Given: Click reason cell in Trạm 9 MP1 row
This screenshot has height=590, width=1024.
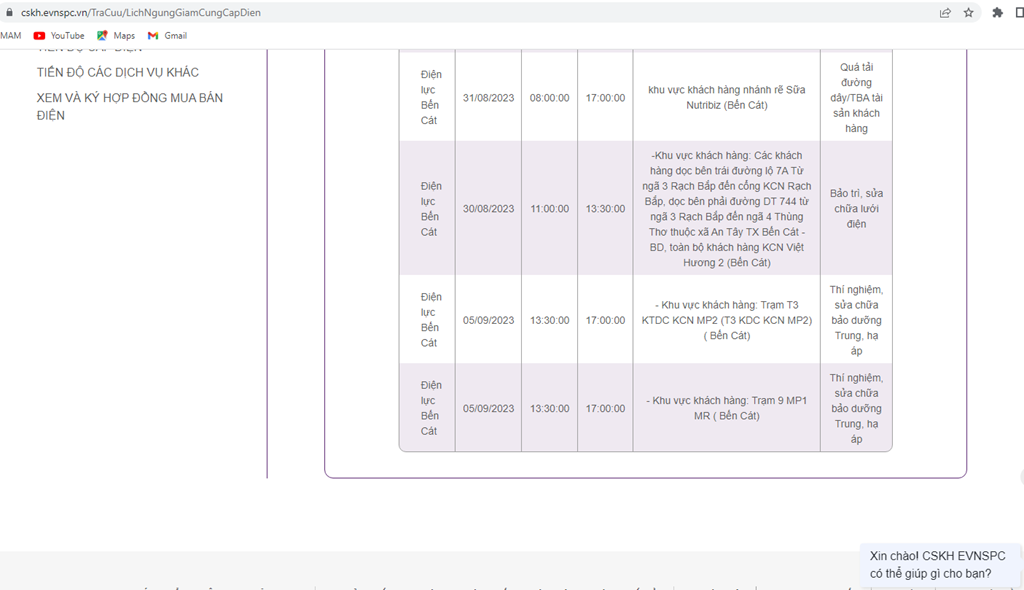Looking at the screenshot, I should tap(856, 408).
